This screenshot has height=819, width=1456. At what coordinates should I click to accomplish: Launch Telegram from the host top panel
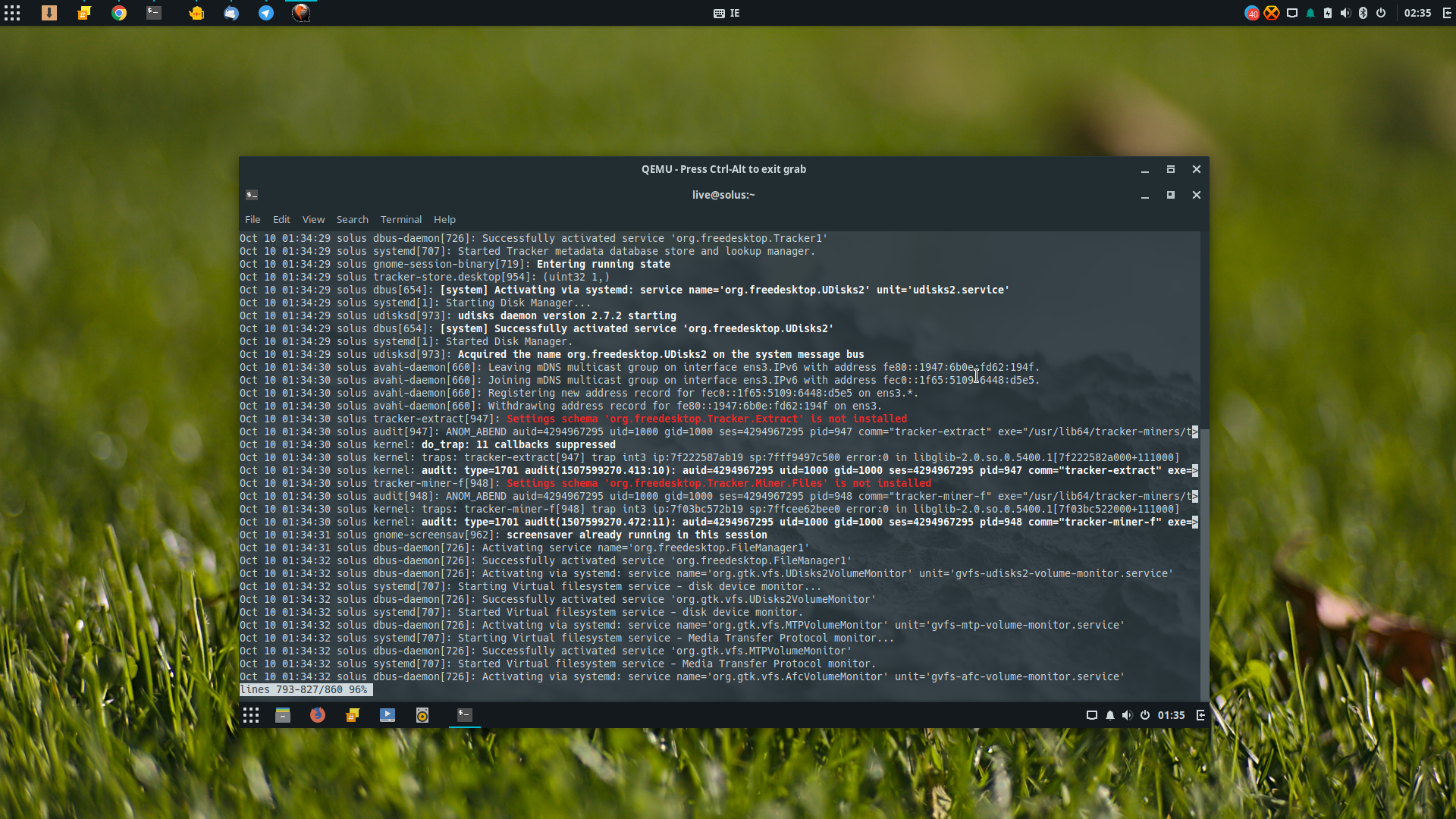[x=266, y=13]
